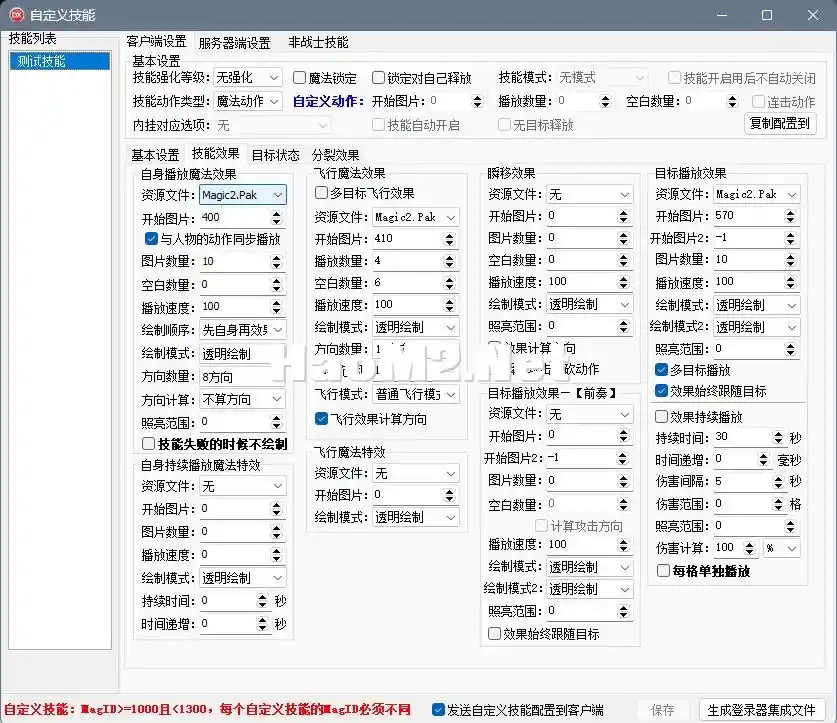Select 测试技能 in the skill list

60,61
